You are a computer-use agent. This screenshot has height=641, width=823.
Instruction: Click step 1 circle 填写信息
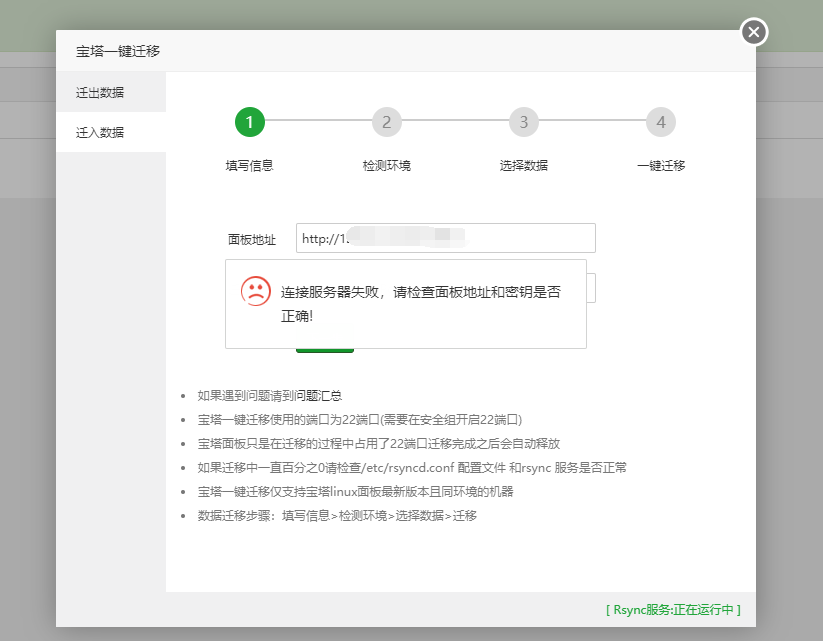coord(250,122)
